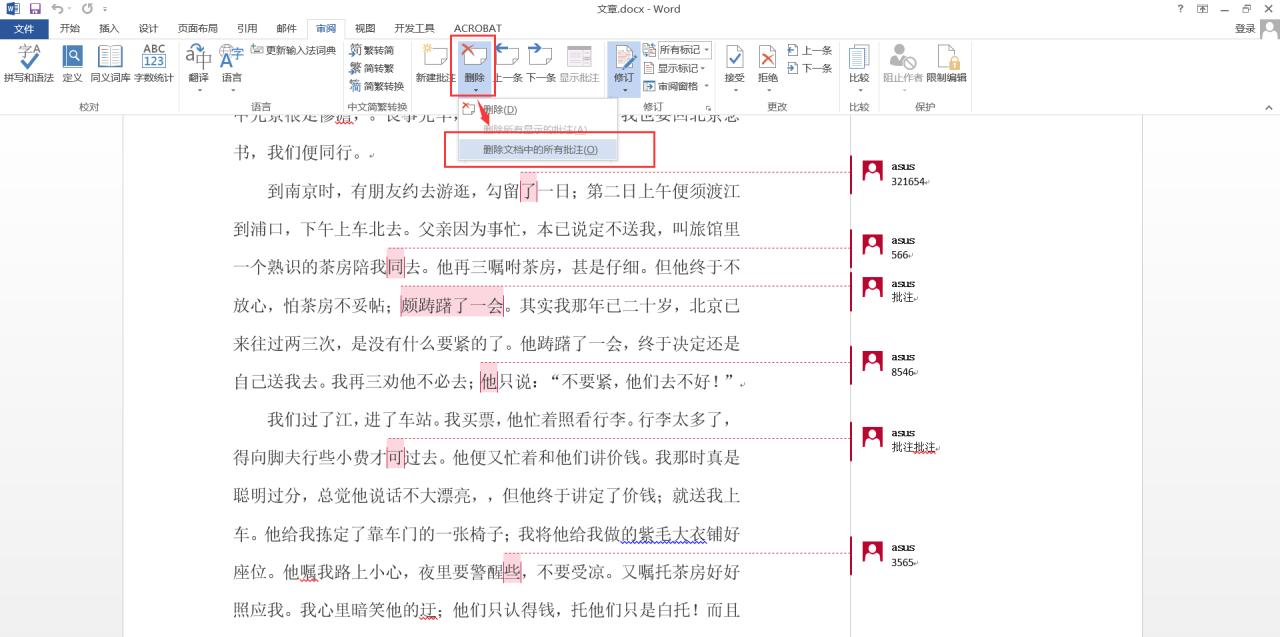
Task: Toggle the 审阅窗格 reviewing pane
Action: pos(671,86)
